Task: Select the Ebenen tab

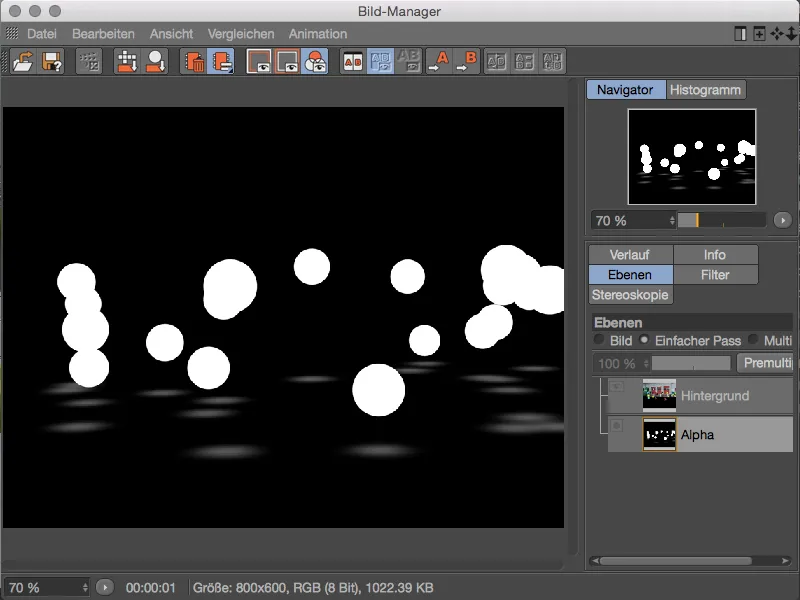Action: [630, 274]
